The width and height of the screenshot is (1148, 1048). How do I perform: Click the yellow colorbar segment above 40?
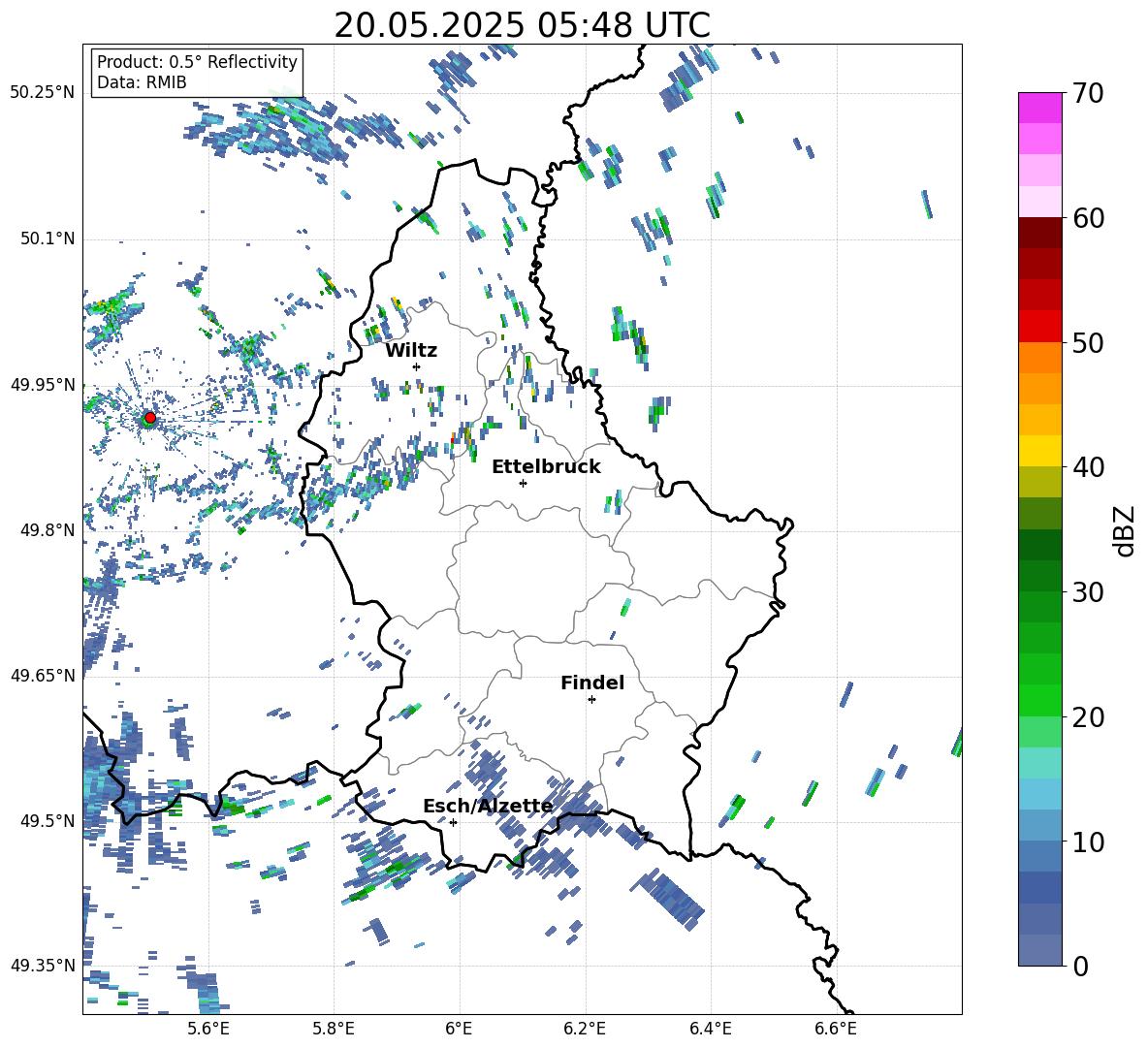1040,452
